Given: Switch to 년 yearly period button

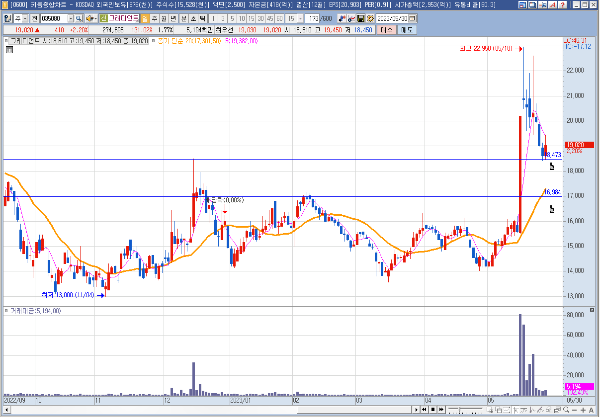Looking at the screenshot, I should tap(173, 19).
